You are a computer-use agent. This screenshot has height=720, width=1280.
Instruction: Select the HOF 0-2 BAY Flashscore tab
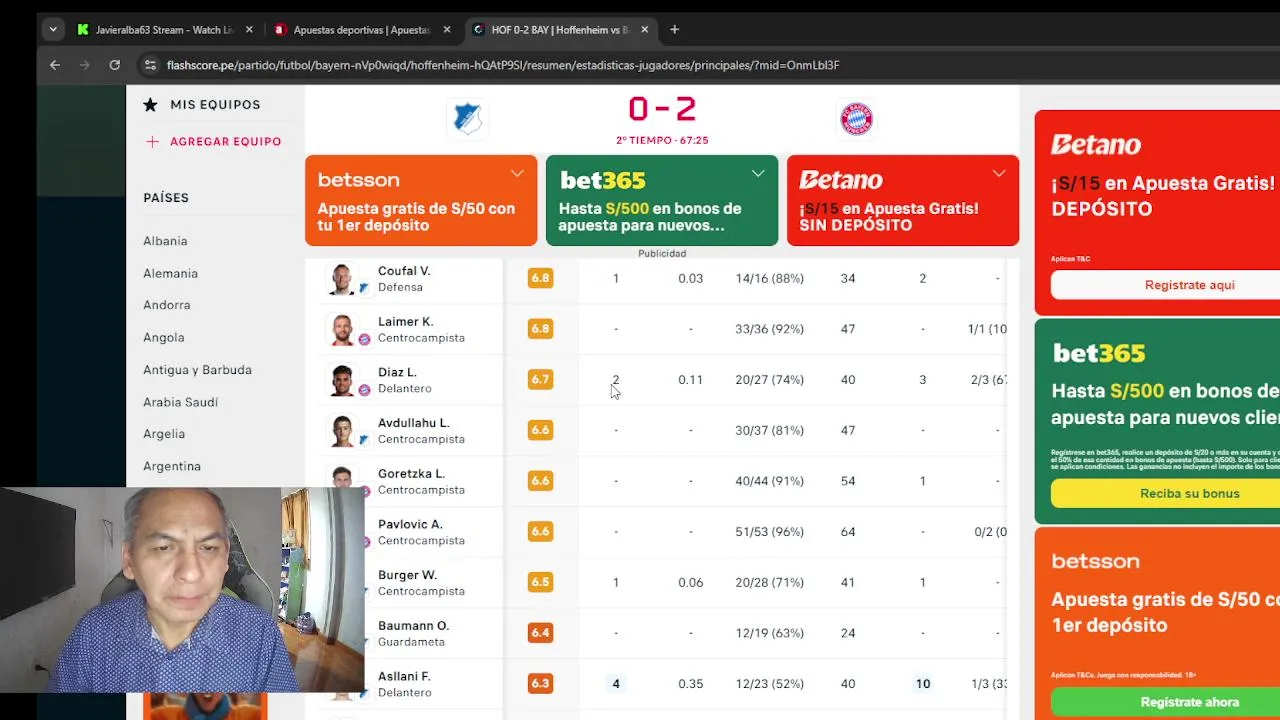[560, 30]
